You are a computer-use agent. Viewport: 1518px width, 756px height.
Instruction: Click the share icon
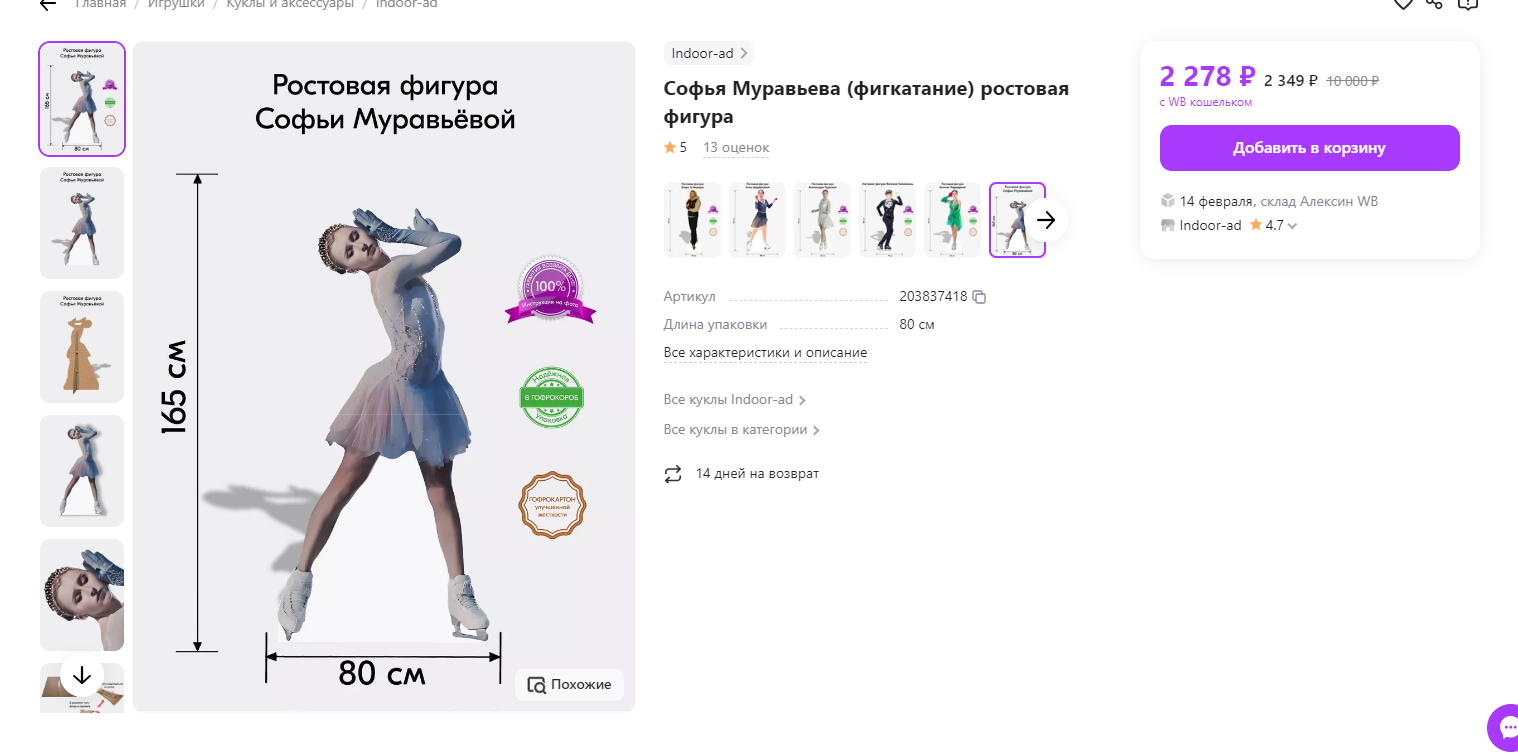click(x=1434, y=4)
